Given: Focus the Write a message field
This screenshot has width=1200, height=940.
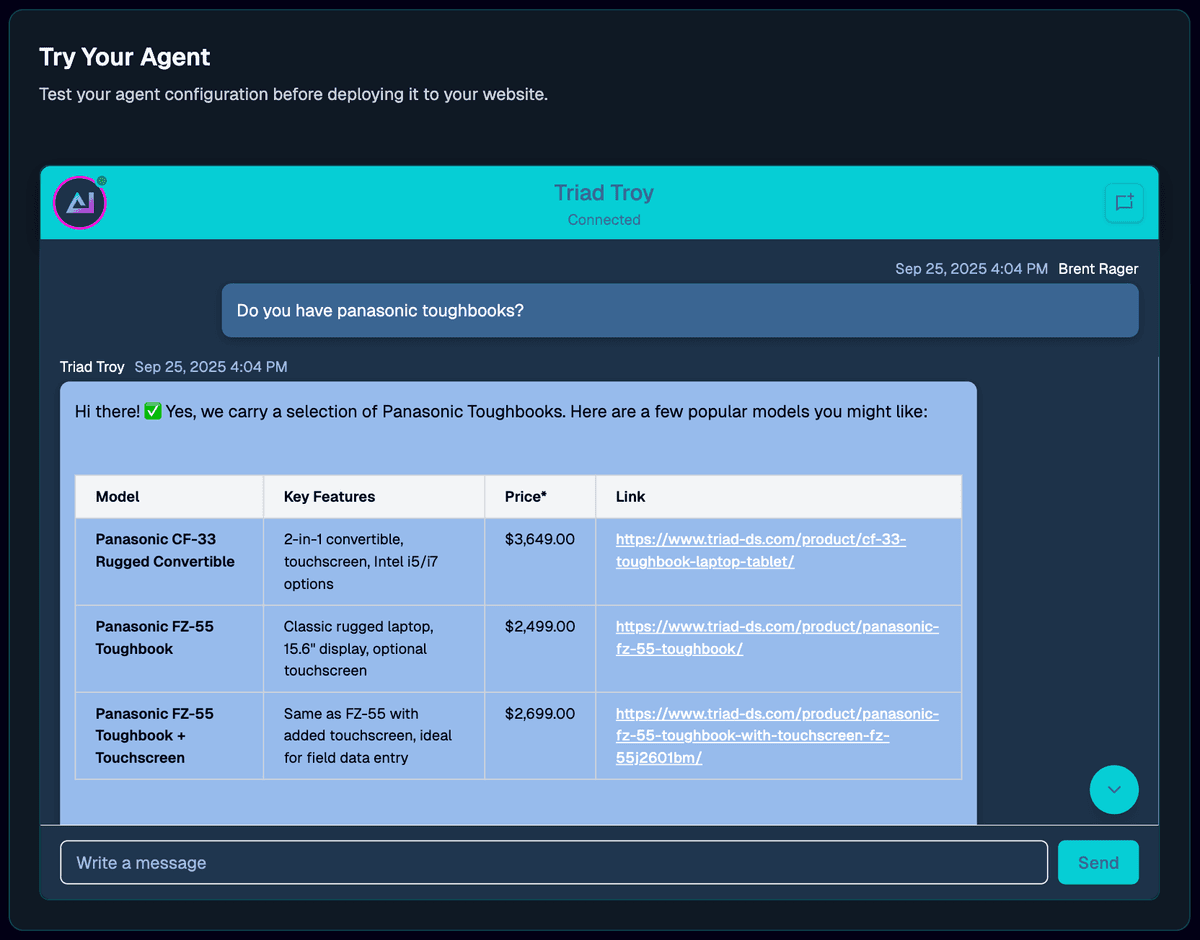Looking at the screenshot, I should [554, 862].
